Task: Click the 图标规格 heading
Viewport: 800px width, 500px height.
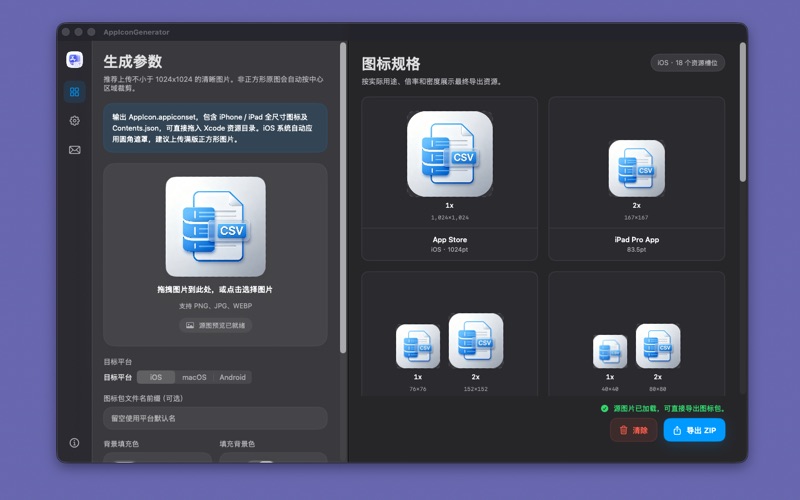Action: point(391,64)
